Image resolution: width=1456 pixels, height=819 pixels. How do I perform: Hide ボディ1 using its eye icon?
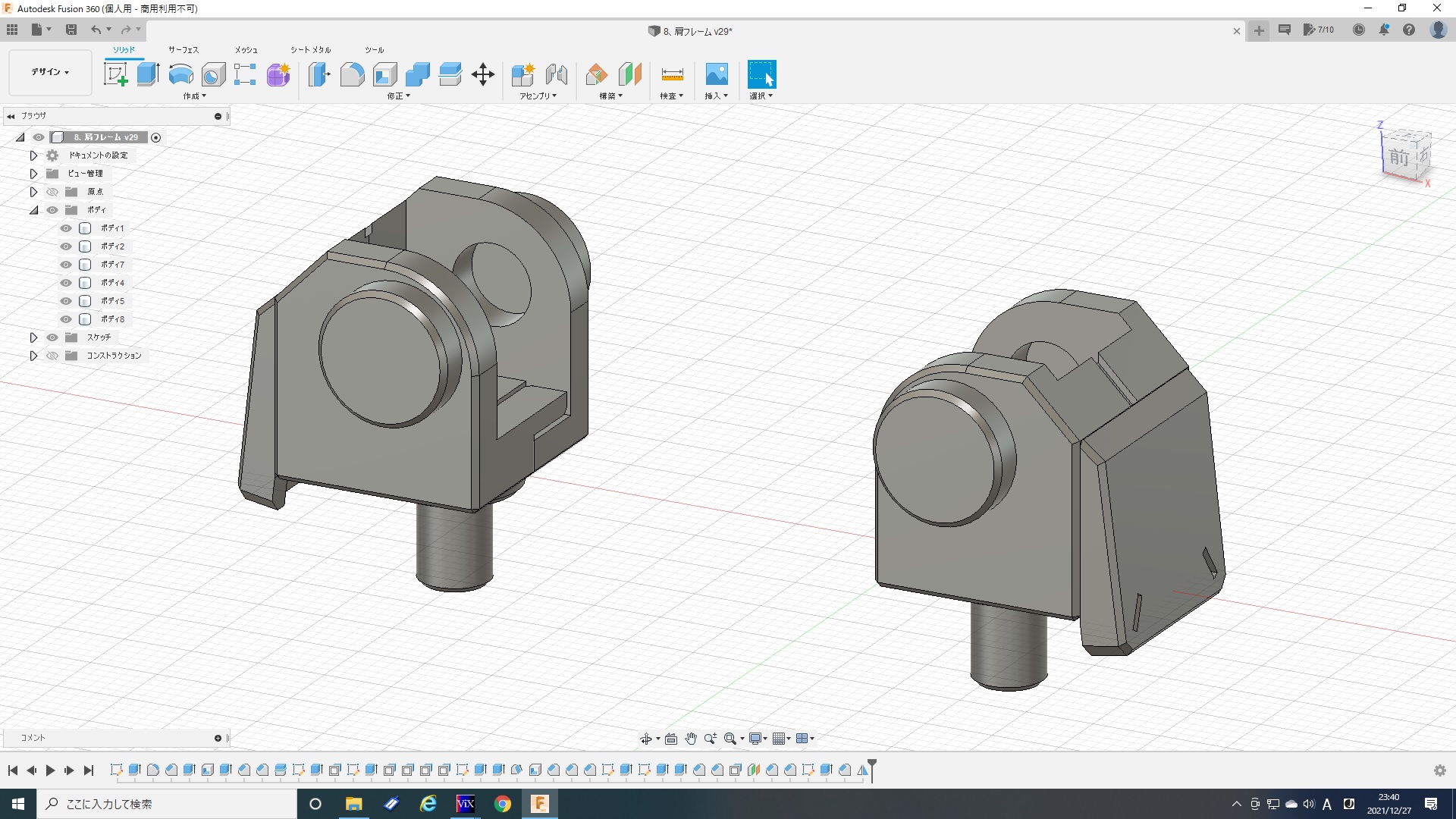[66, 228]
